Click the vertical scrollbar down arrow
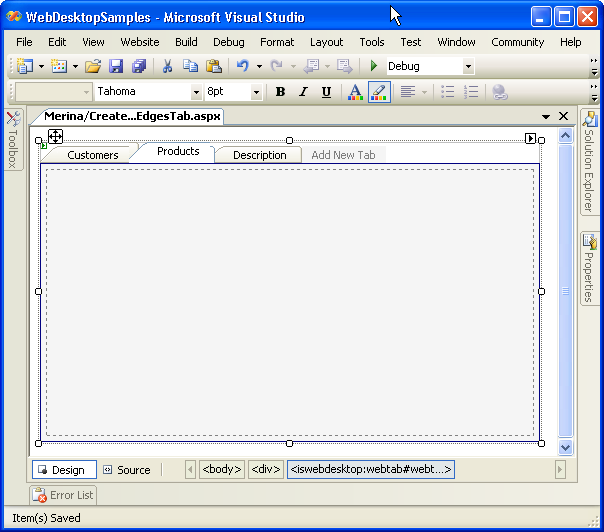The width and height of the screenshot is (604, 532). pos(565,448)
